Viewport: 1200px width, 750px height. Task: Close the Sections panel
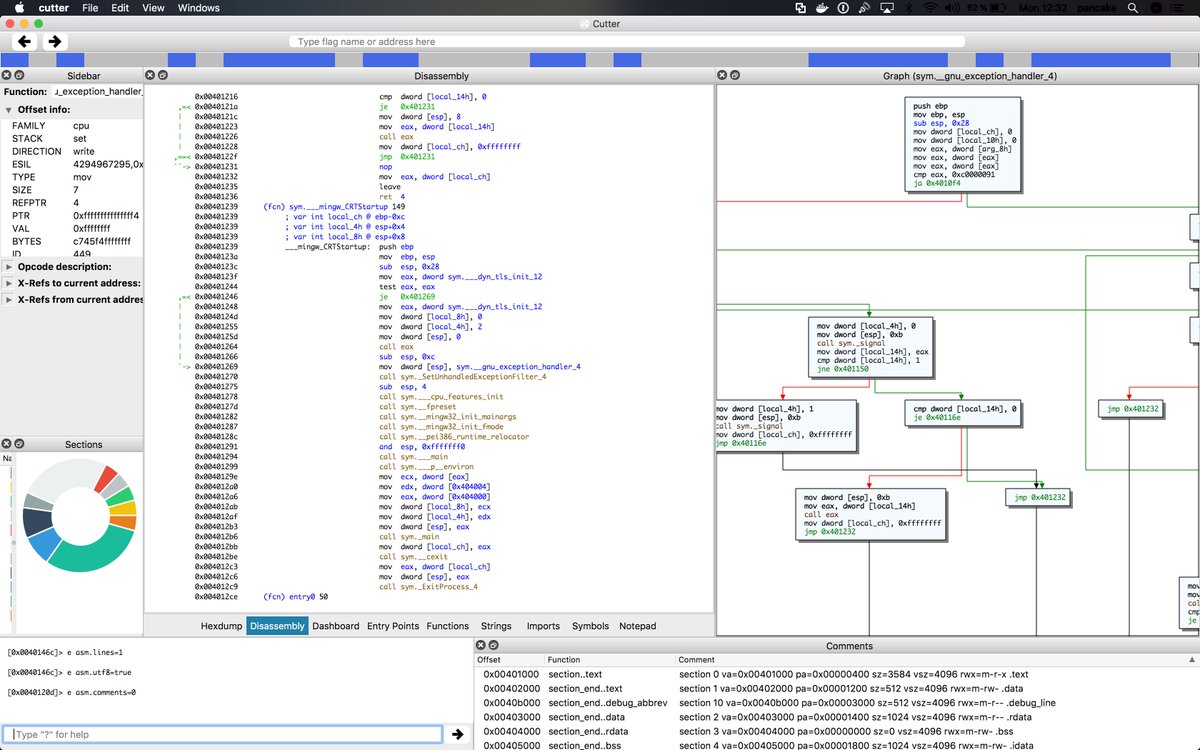pyautogui.click(x=6, y=444)
